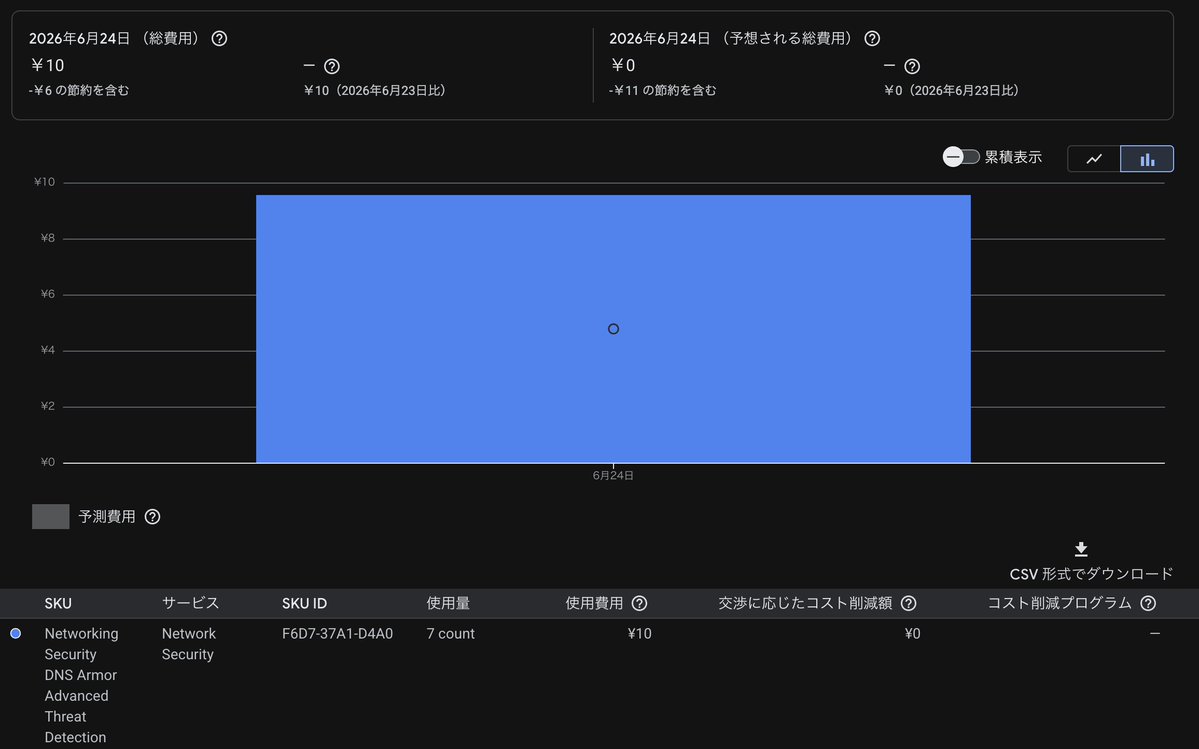
Task: Open help icon beside 予想される総費用 heading
Action: pyautogui.click(x=872, y=38)
